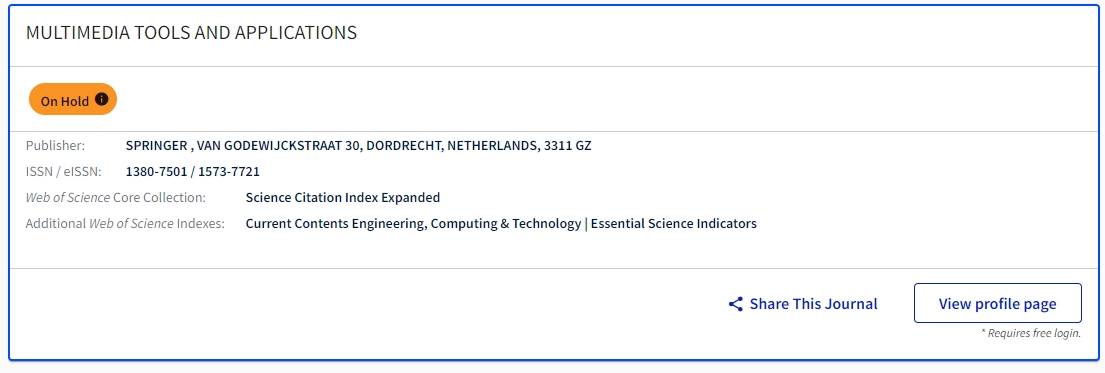This screenshot has height=373, width=1105.
Task: Click the ISSN / eISSN field label
Action: click(x=63, y=171)
